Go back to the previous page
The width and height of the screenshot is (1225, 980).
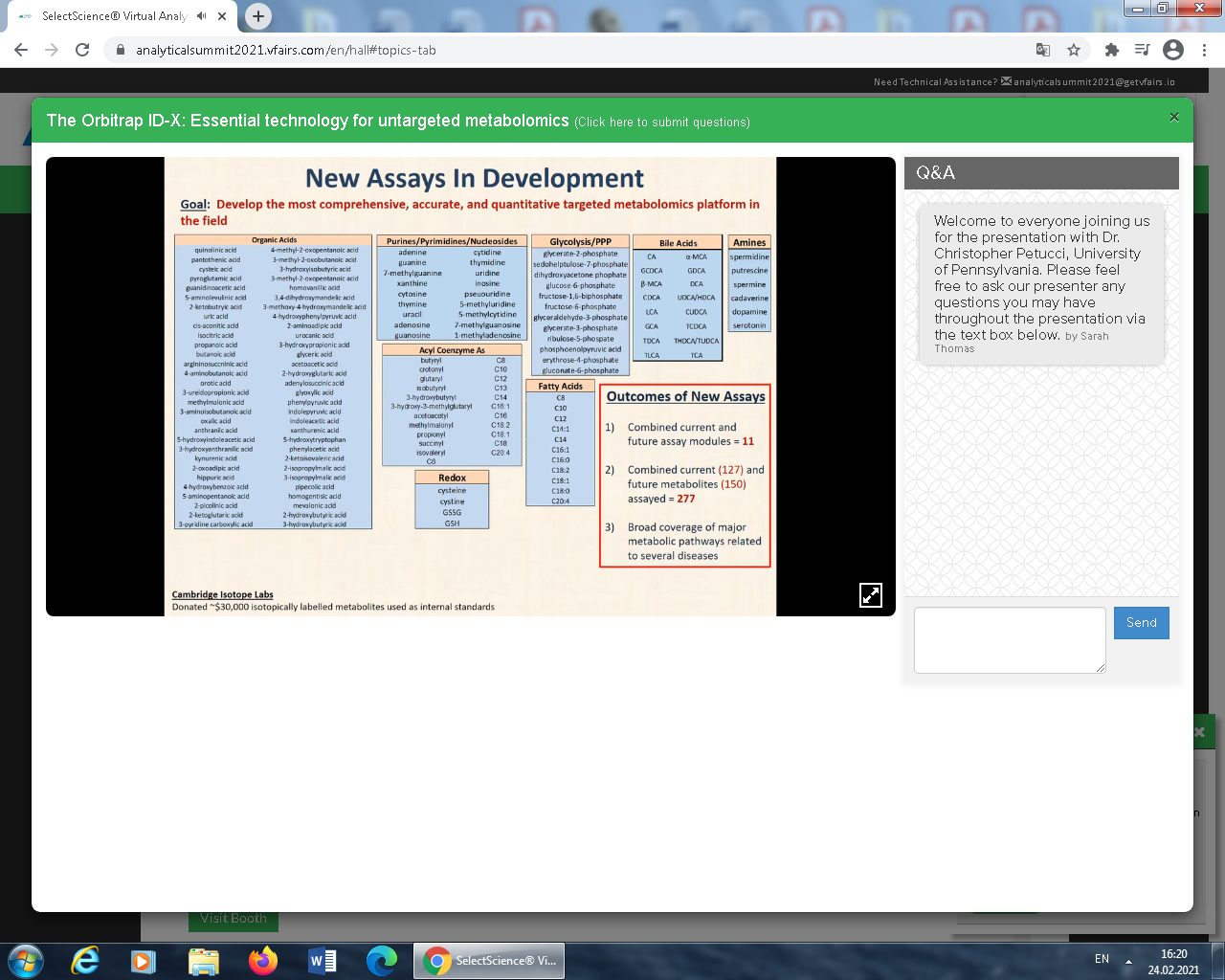click(21, 50)
